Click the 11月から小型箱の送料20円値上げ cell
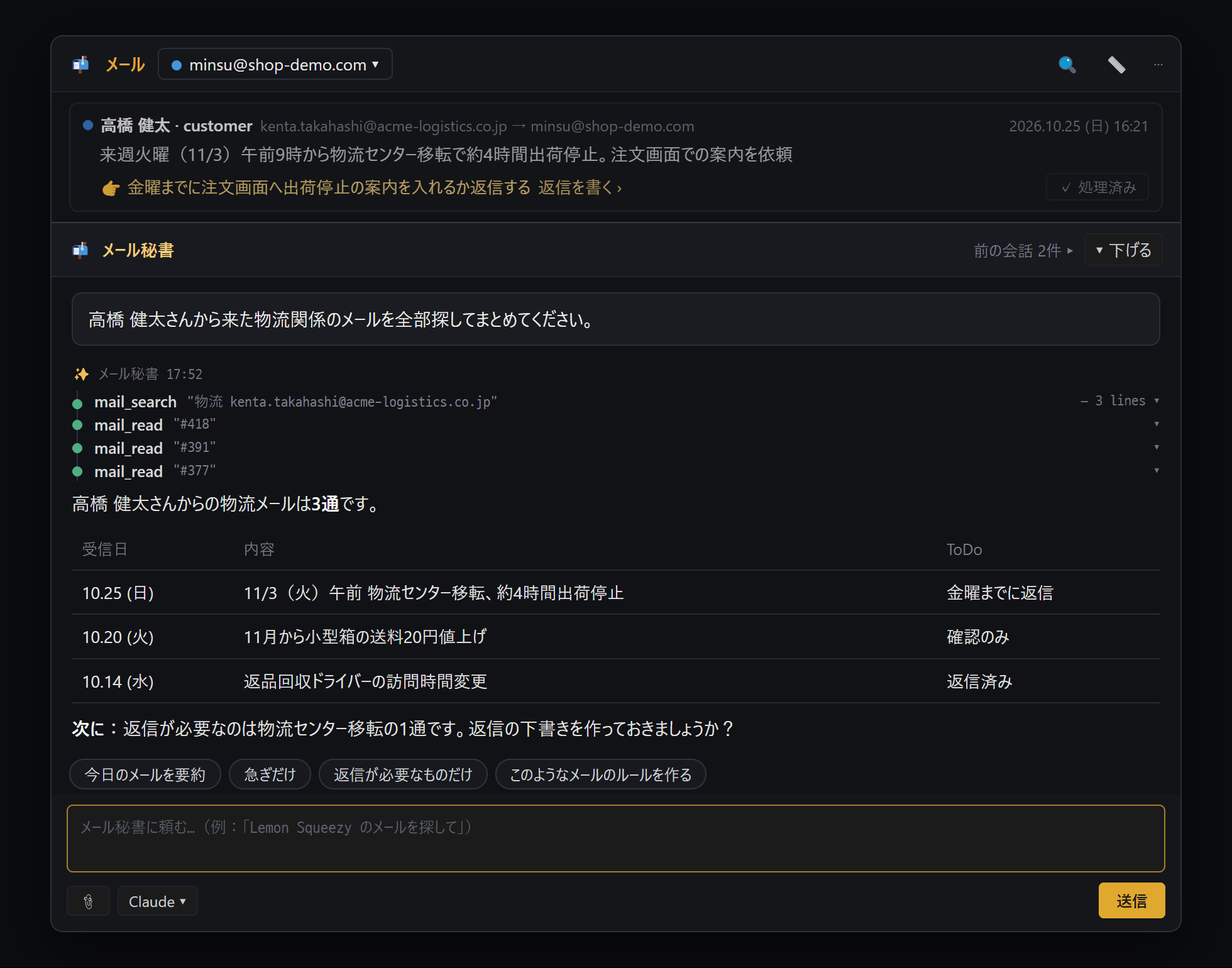Image resolution: width=1232 pixels, height=968 pixels. [365, 637]
